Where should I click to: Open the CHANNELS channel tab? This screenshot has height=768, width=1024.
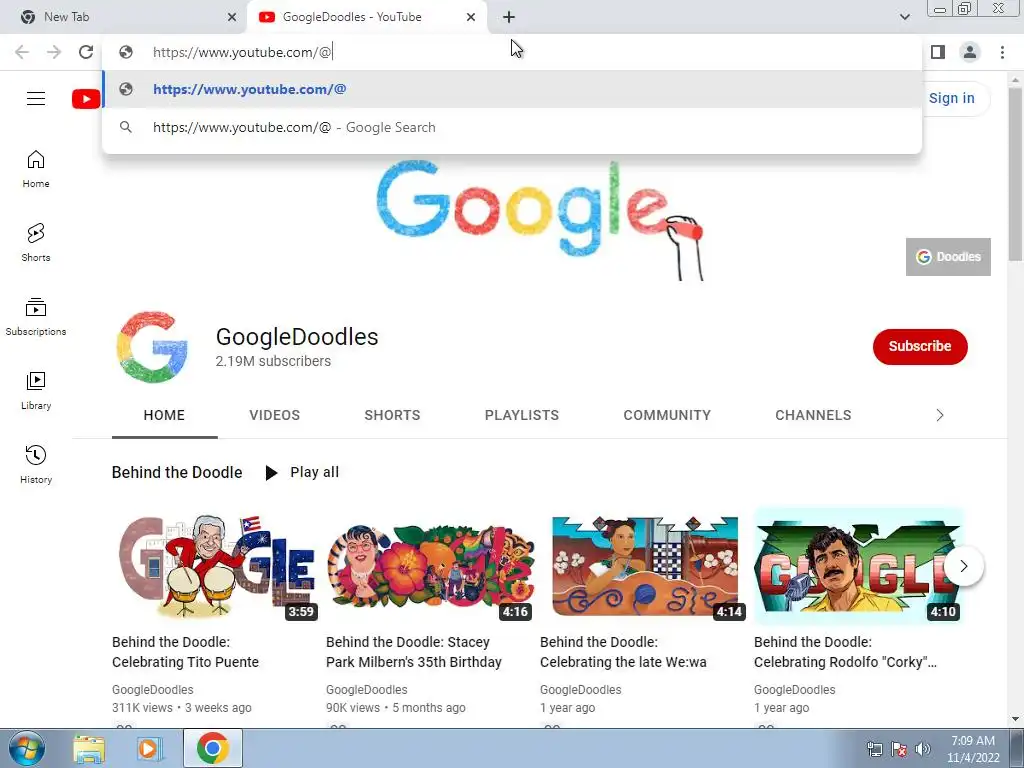point(813,415)
